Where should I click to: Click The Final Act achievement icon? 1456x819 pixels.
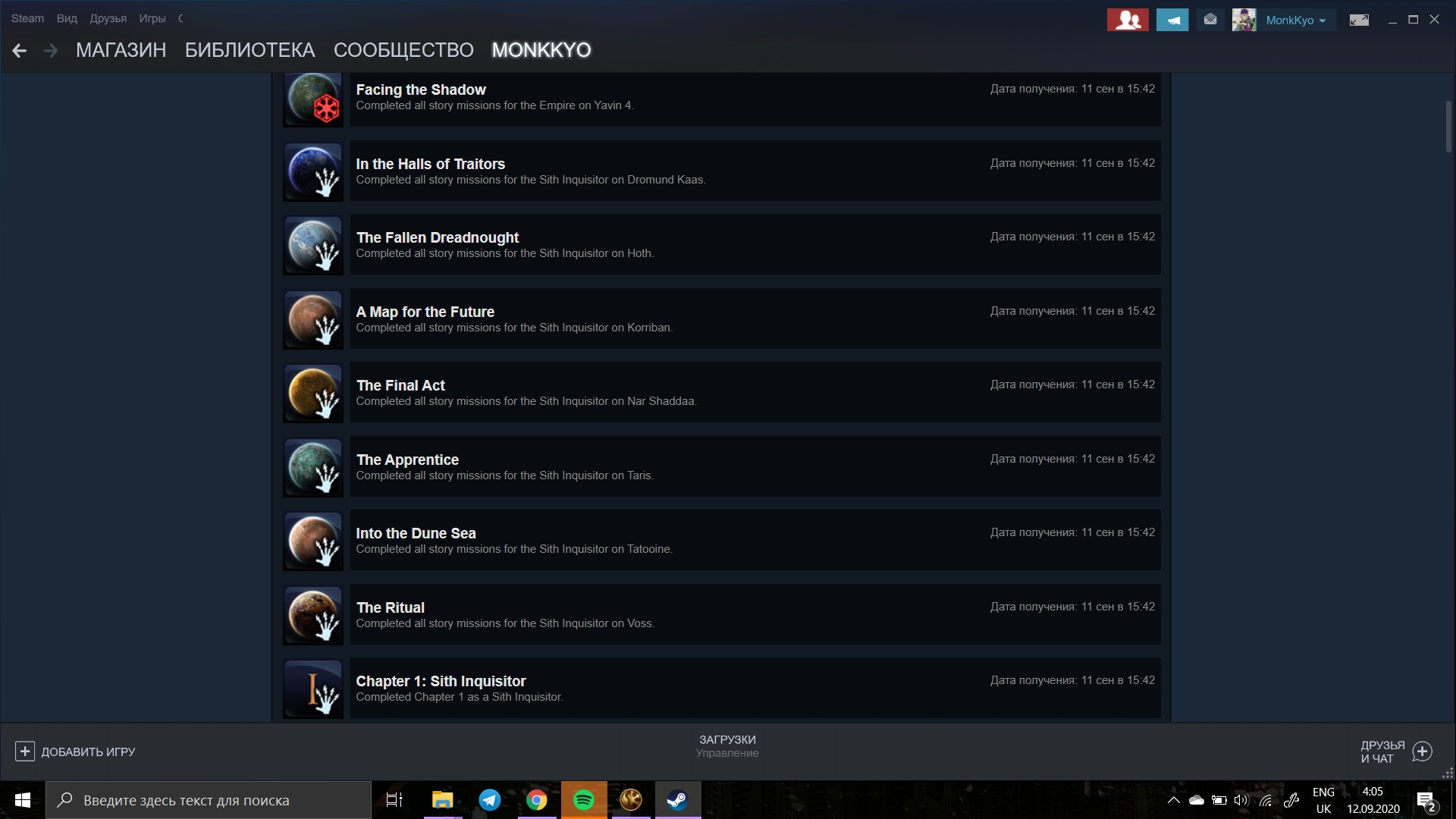(313, 393)
